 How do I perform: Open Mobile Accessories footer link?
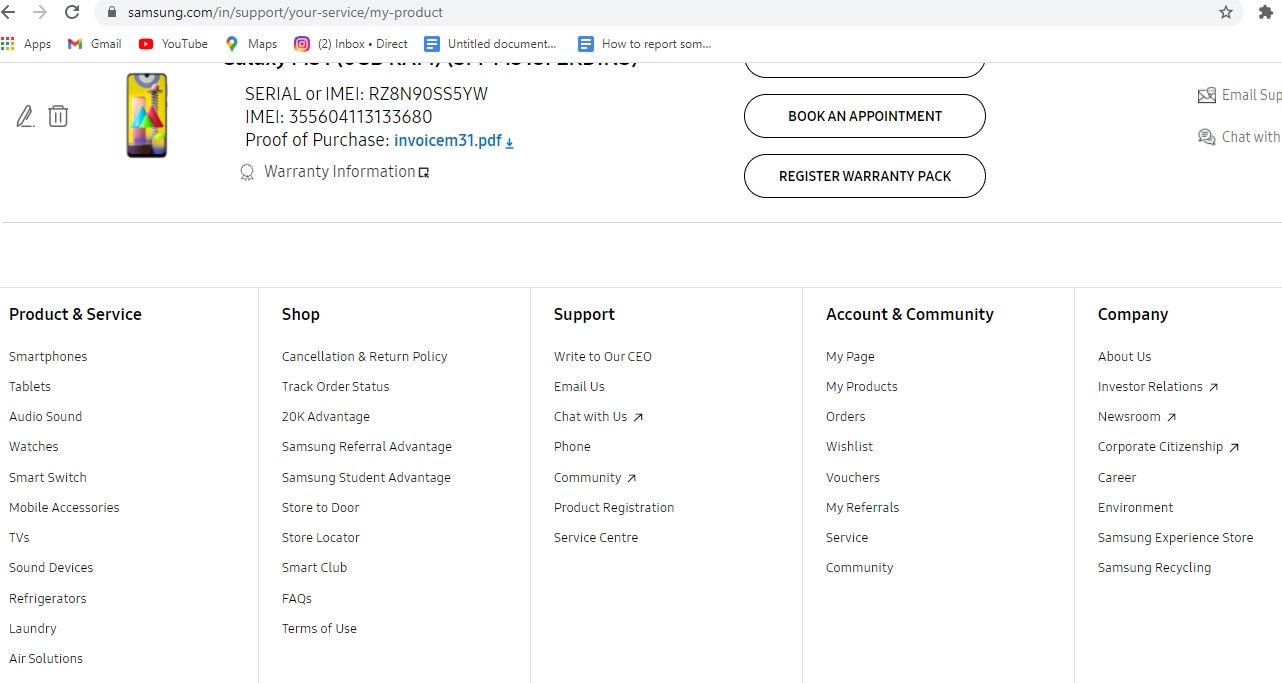[x=64, y=508]
